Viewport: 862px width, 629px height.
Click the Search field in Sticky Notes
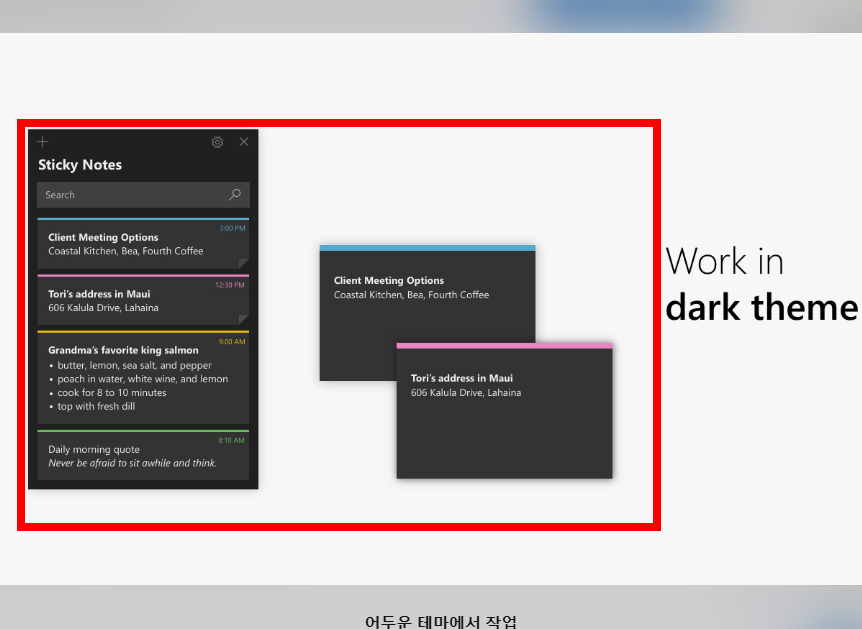143,195
